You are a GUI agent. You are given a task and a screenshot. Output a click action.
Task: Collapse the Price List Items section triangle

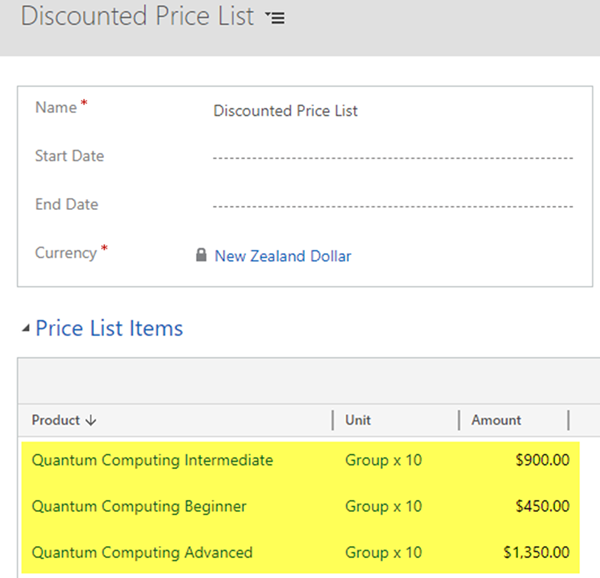25,330
